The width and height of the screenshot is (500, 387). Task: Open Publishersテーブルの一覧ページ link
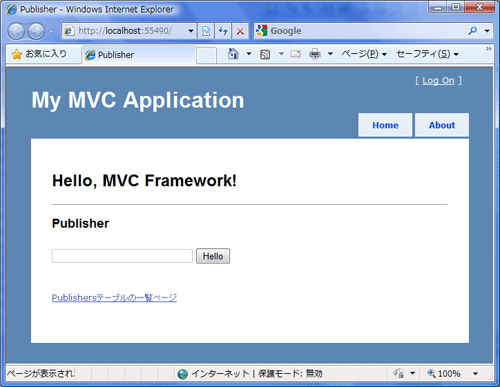114,298
